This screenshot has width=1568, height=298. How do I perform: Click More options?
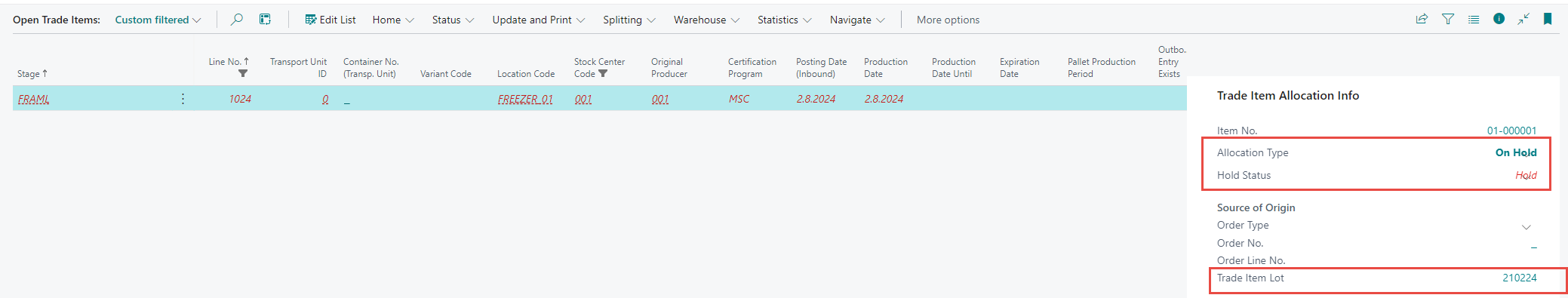click(x=948, y=20)
